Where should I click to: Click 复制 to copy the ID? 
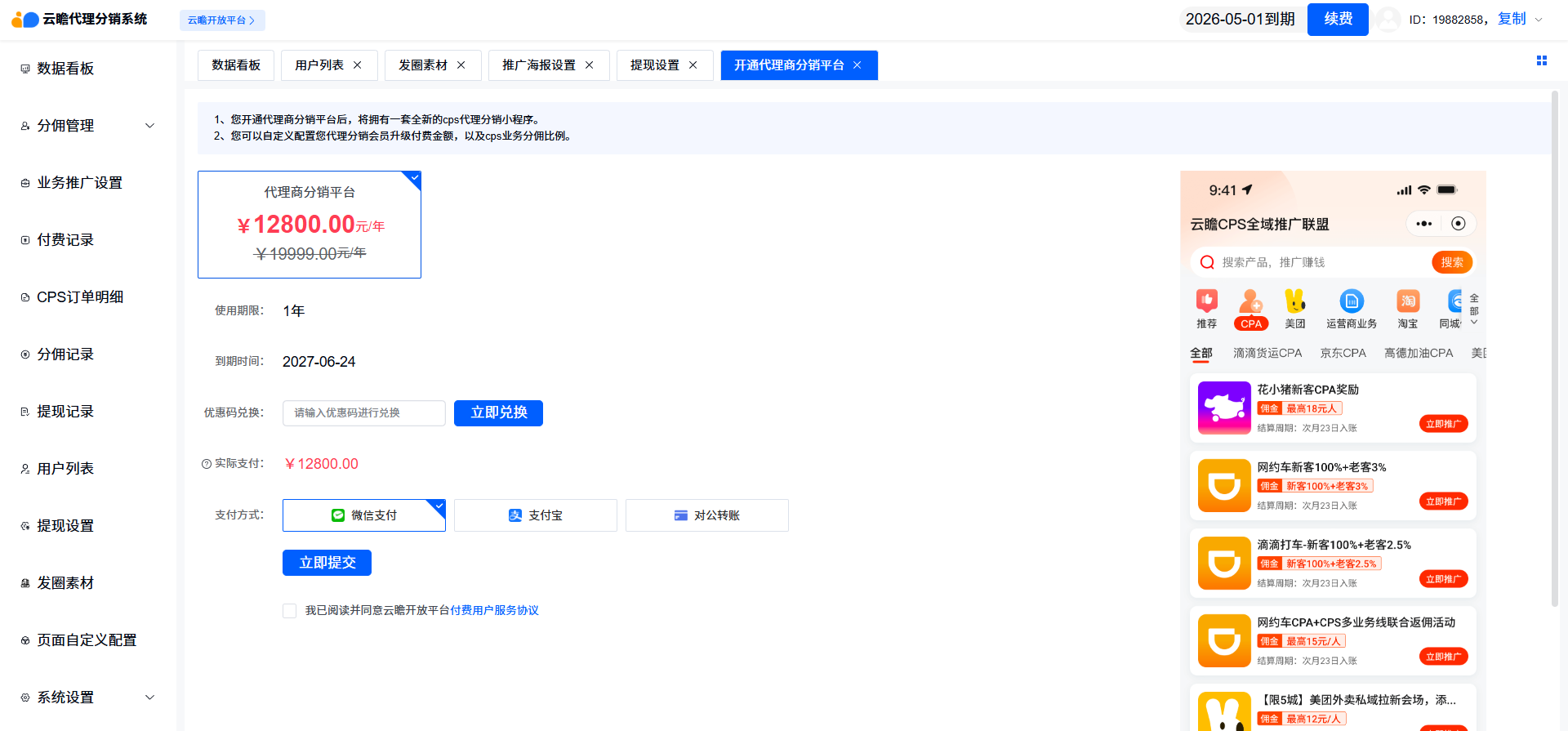[1512, 19]
